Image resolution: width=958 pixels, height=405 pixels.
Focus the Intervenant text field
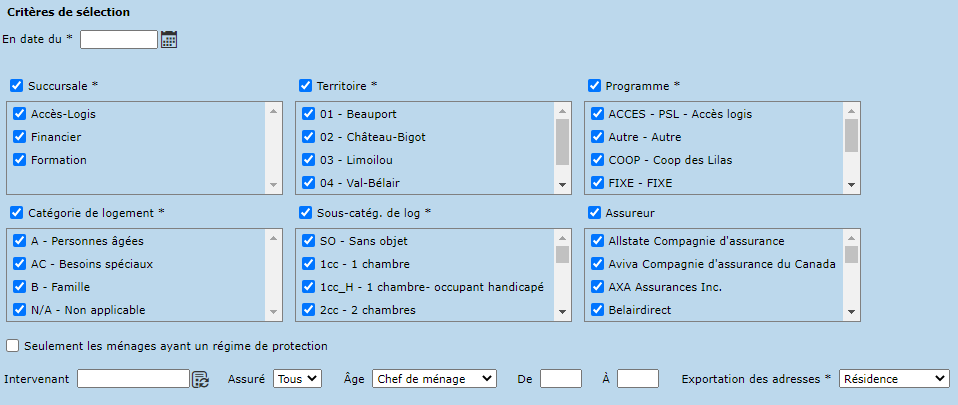[133, 378]
